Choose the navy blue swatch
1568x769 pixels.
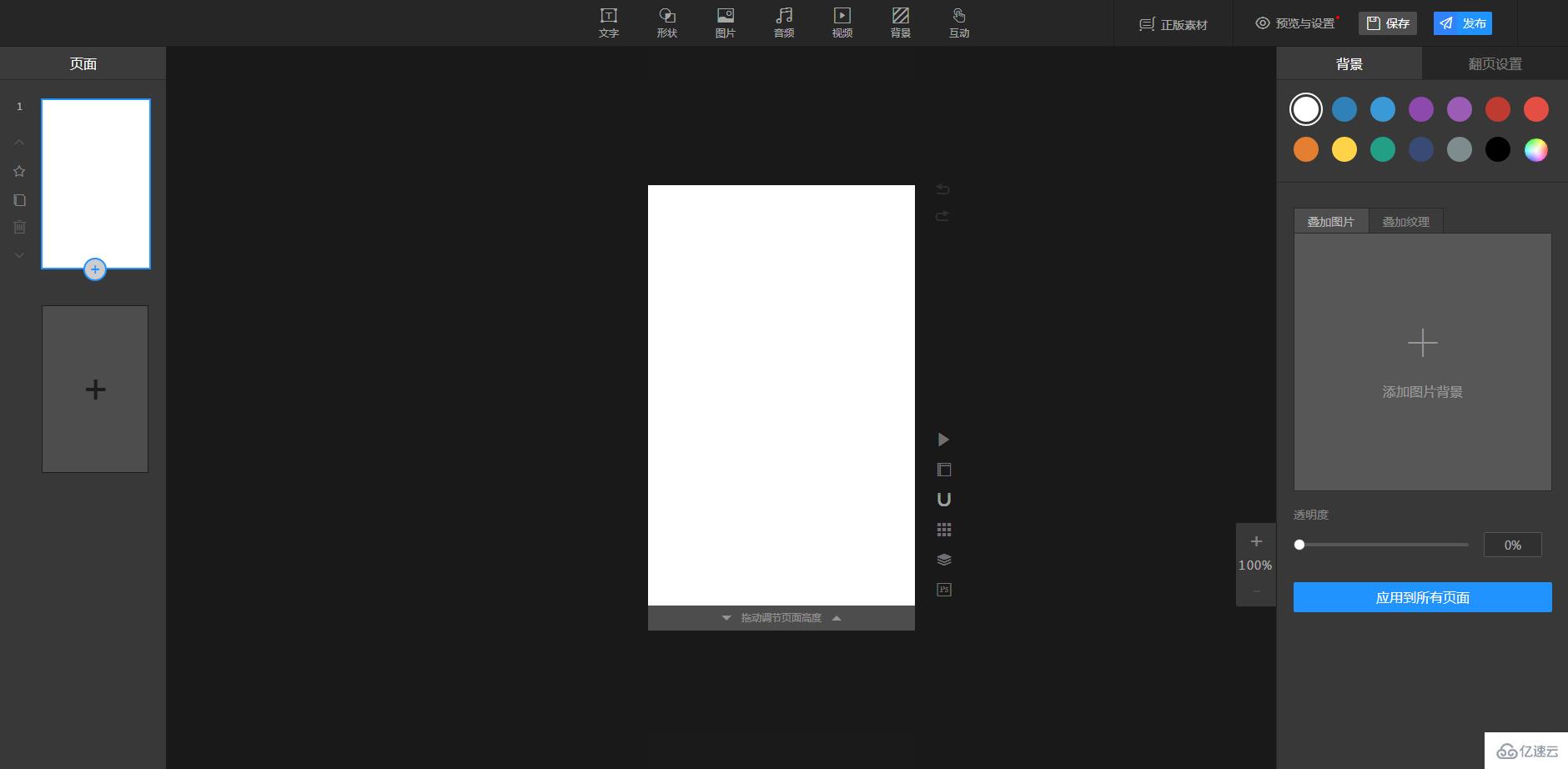tap(1421, 149)
